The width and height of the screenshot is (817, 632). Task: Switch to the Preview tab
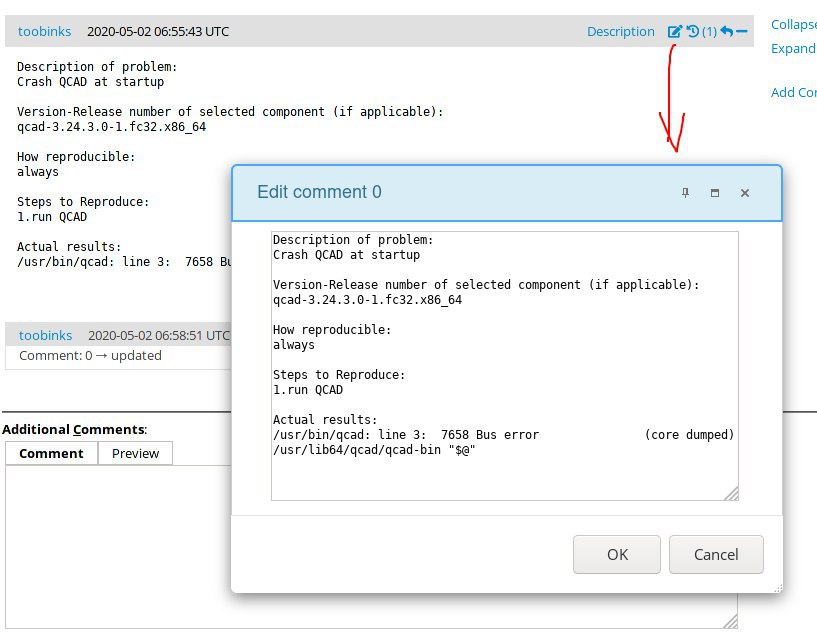(x=135, y=453)
